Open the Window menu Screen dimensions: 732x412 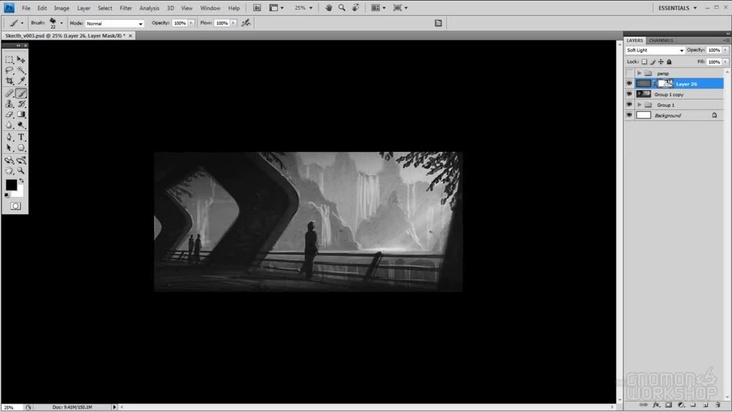[210, 8]
